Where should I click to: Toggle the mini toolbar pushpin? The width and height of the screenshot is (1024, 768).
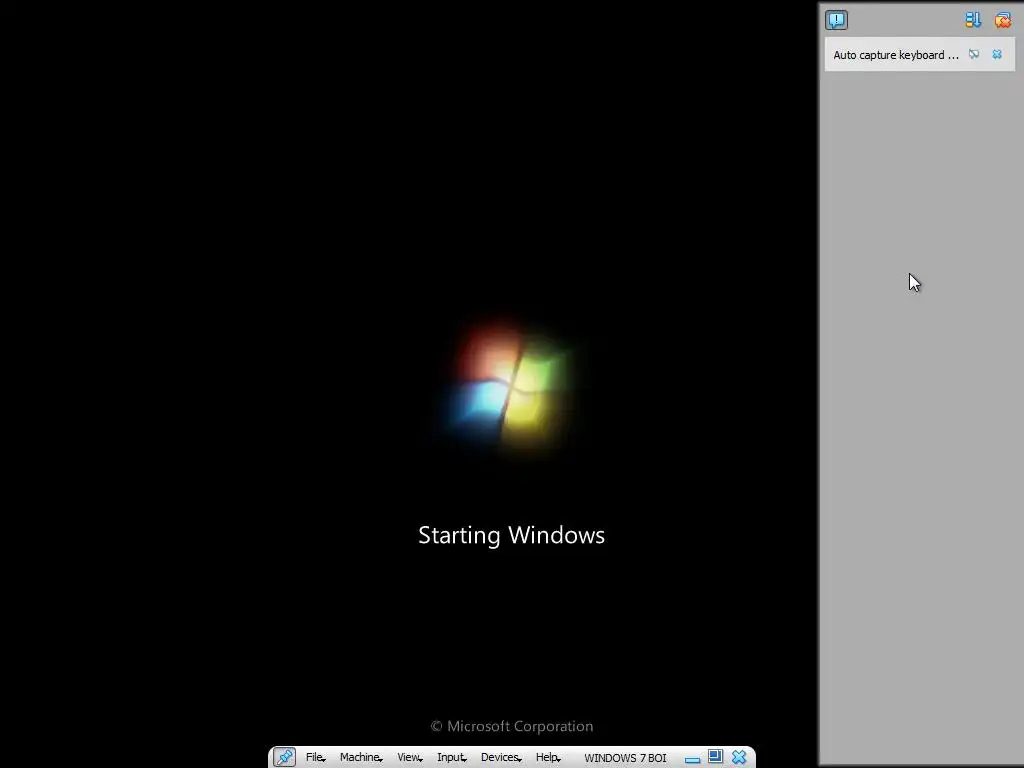coord(284,757)
